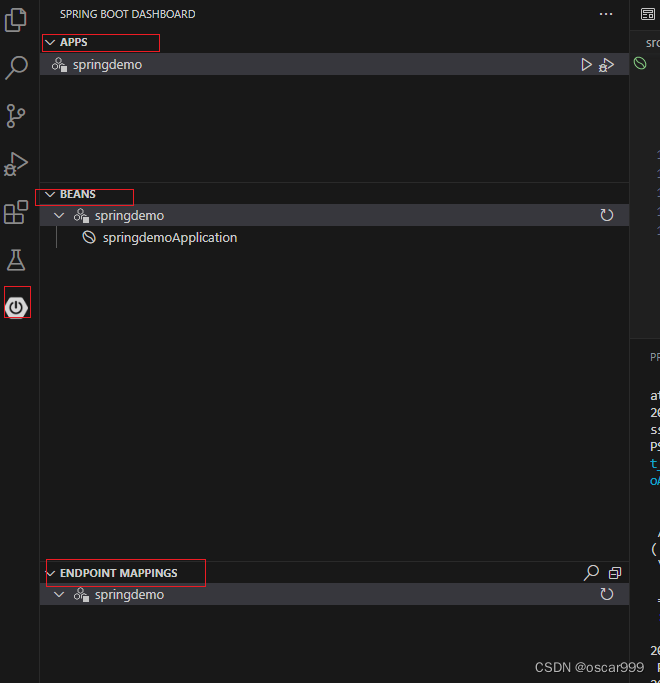Click the editor layout icon at top right
This screenshot has width=660, height=683.
pyautogui.click(x=648, y=14)
